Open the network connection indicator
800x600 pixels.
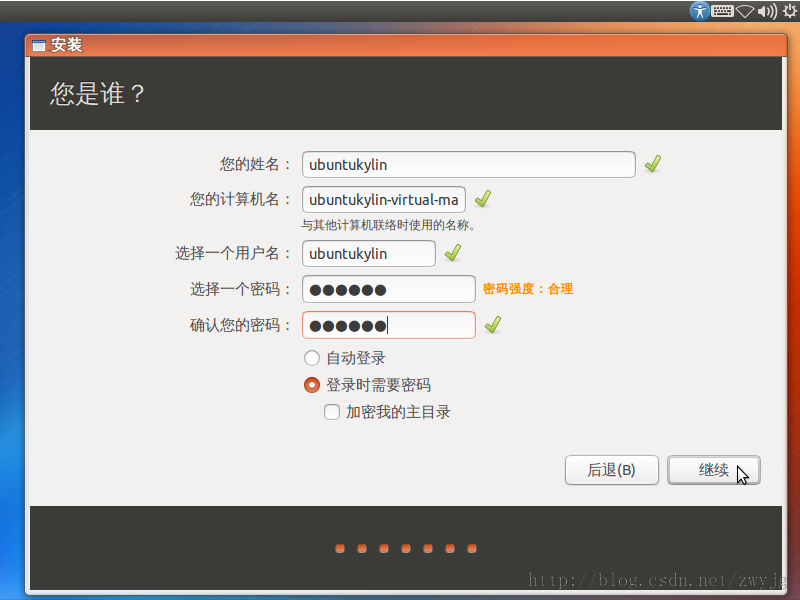745,11
